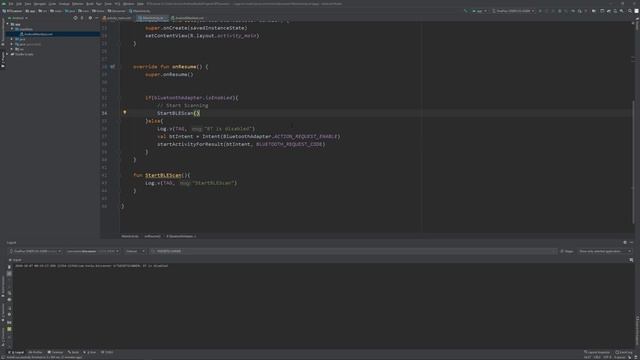Open the Terminal tool window tab

point(56,352)
